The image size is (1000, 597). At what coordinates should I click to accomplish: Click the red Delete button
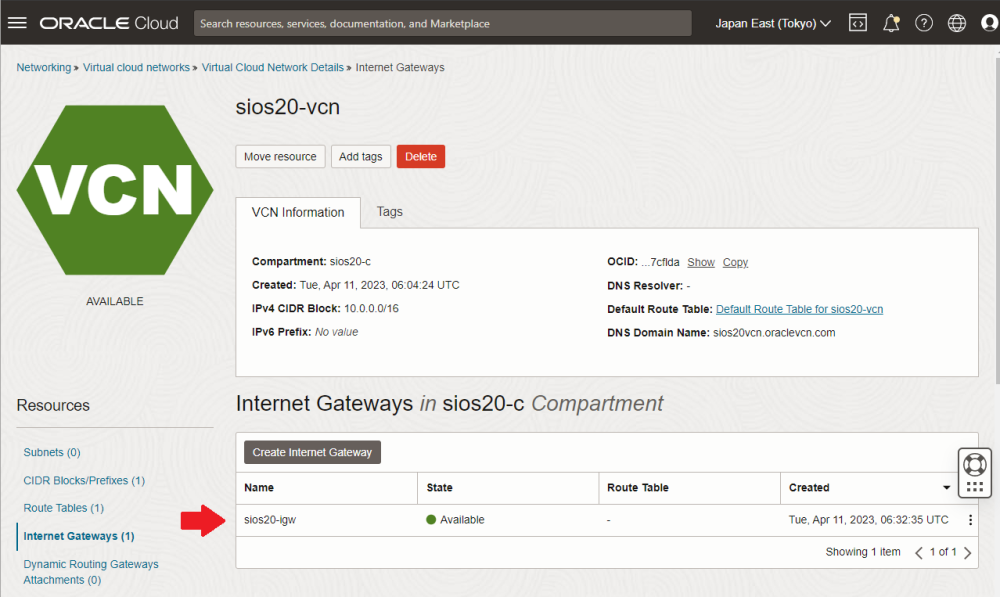coord(421,156)
